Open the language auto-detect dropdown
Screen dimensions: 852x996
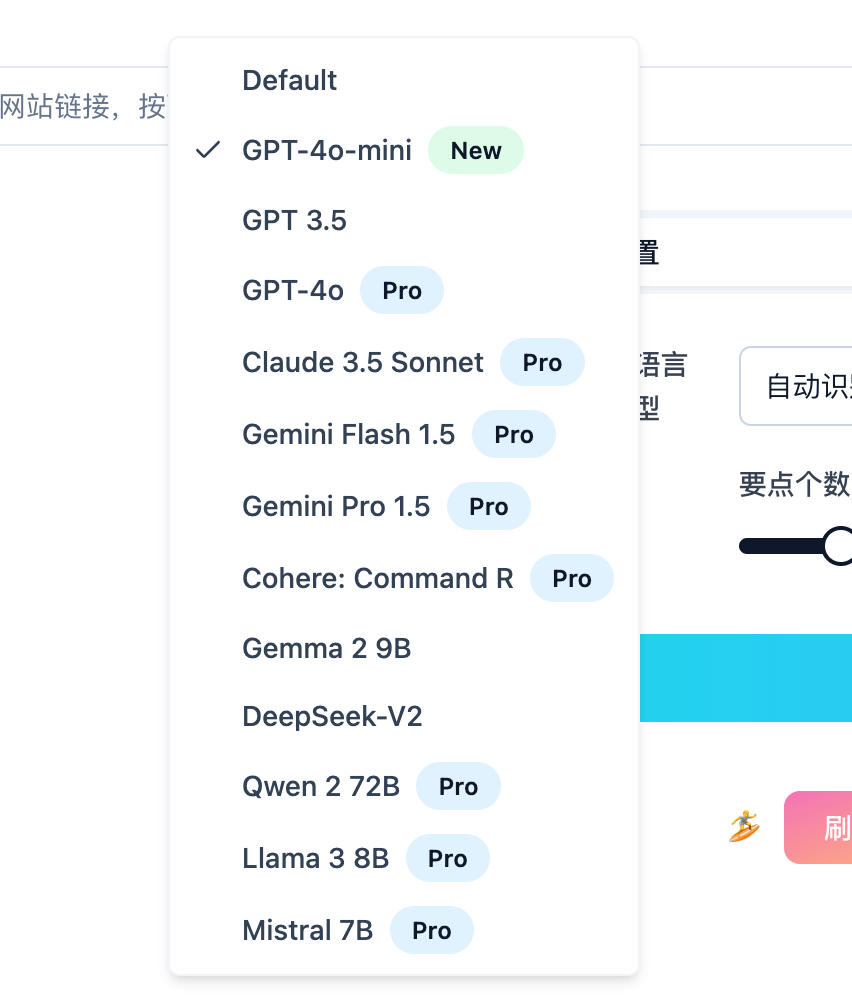(x=797, y=386)
